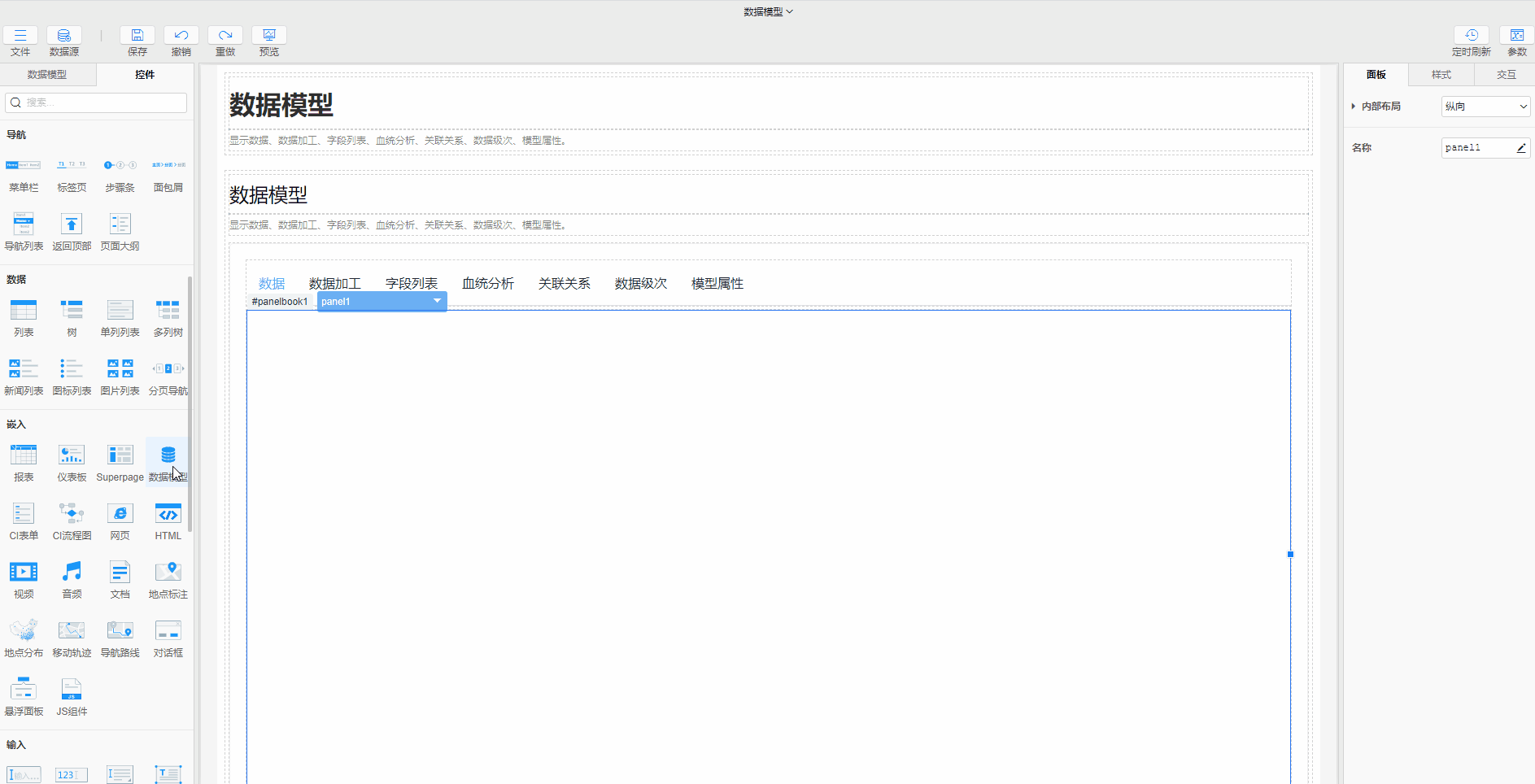Pick the video (视频) widget icon
This screenshot has height=784, width=1535.
point(24,573)
